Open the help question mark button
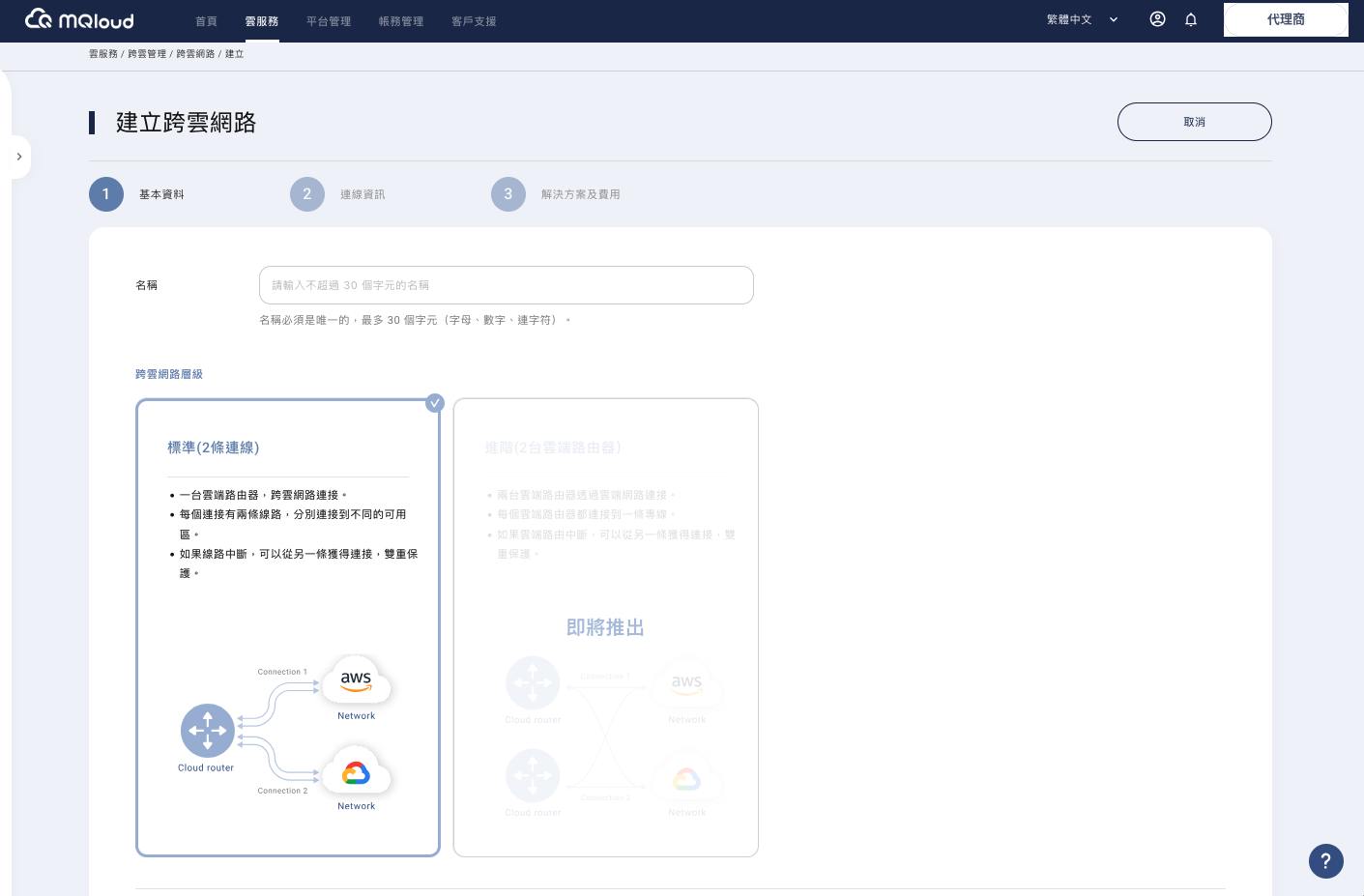Screen dimensions: 1364x896 pyautogui.click(x=1326, y=861)
